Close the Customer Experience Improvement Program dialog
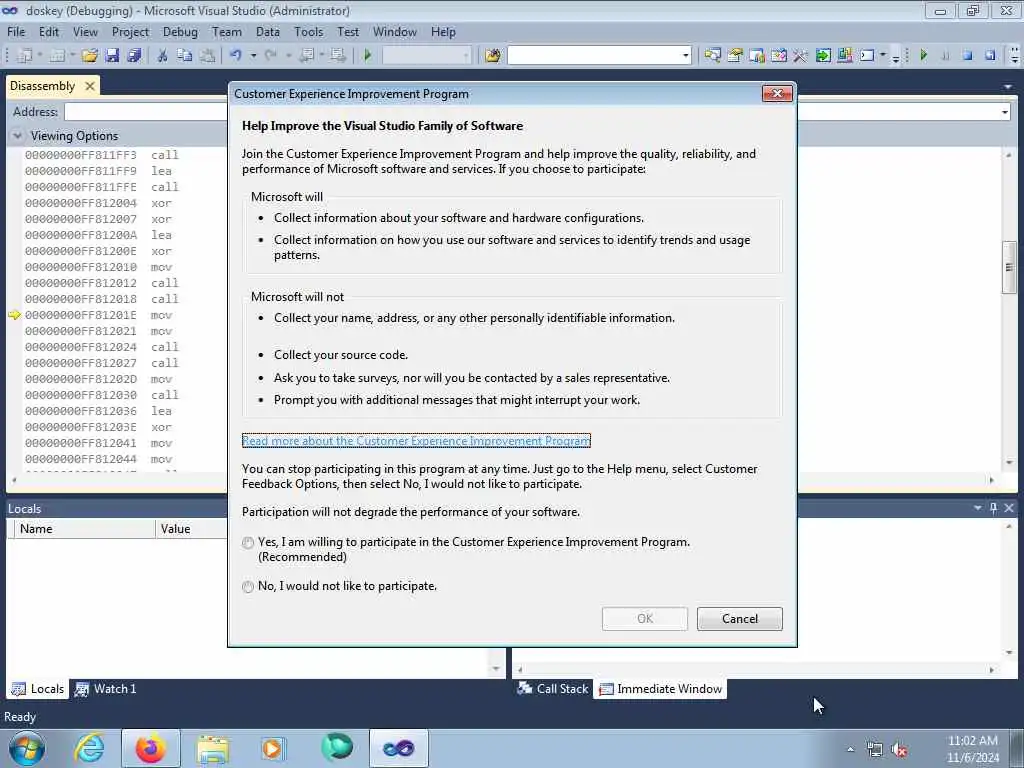Viewport: 1024px width, 768px height. 777,93
